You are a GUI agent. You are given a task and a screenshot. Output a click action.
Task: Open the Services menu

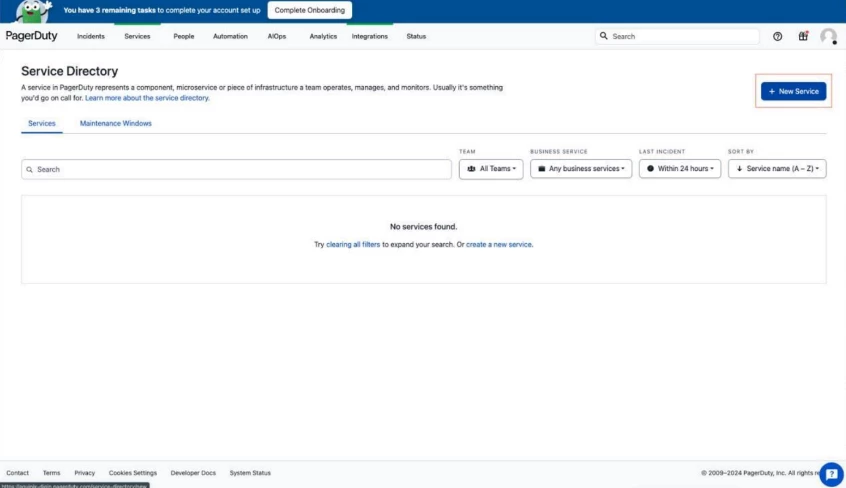coord(137,36)
